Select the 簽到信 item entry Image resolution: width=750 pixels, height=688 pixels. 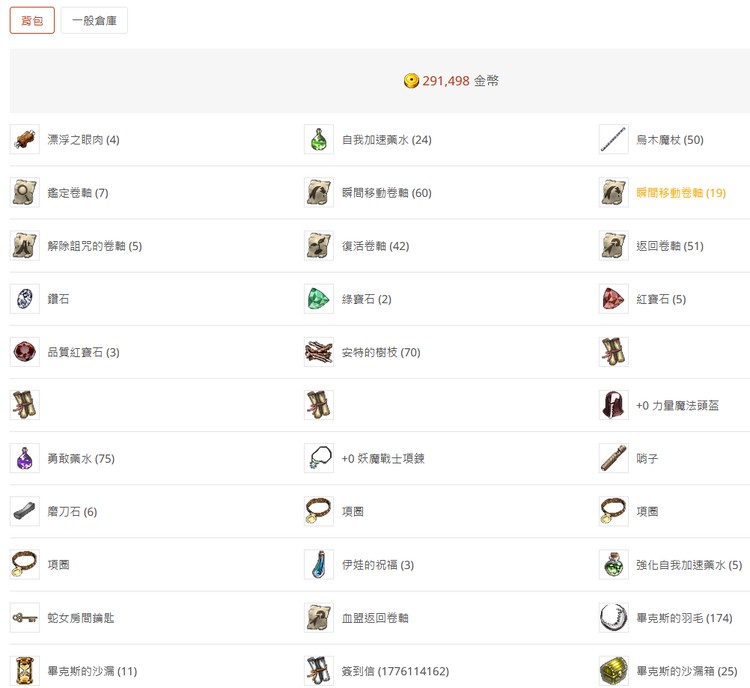click(395, 671)
